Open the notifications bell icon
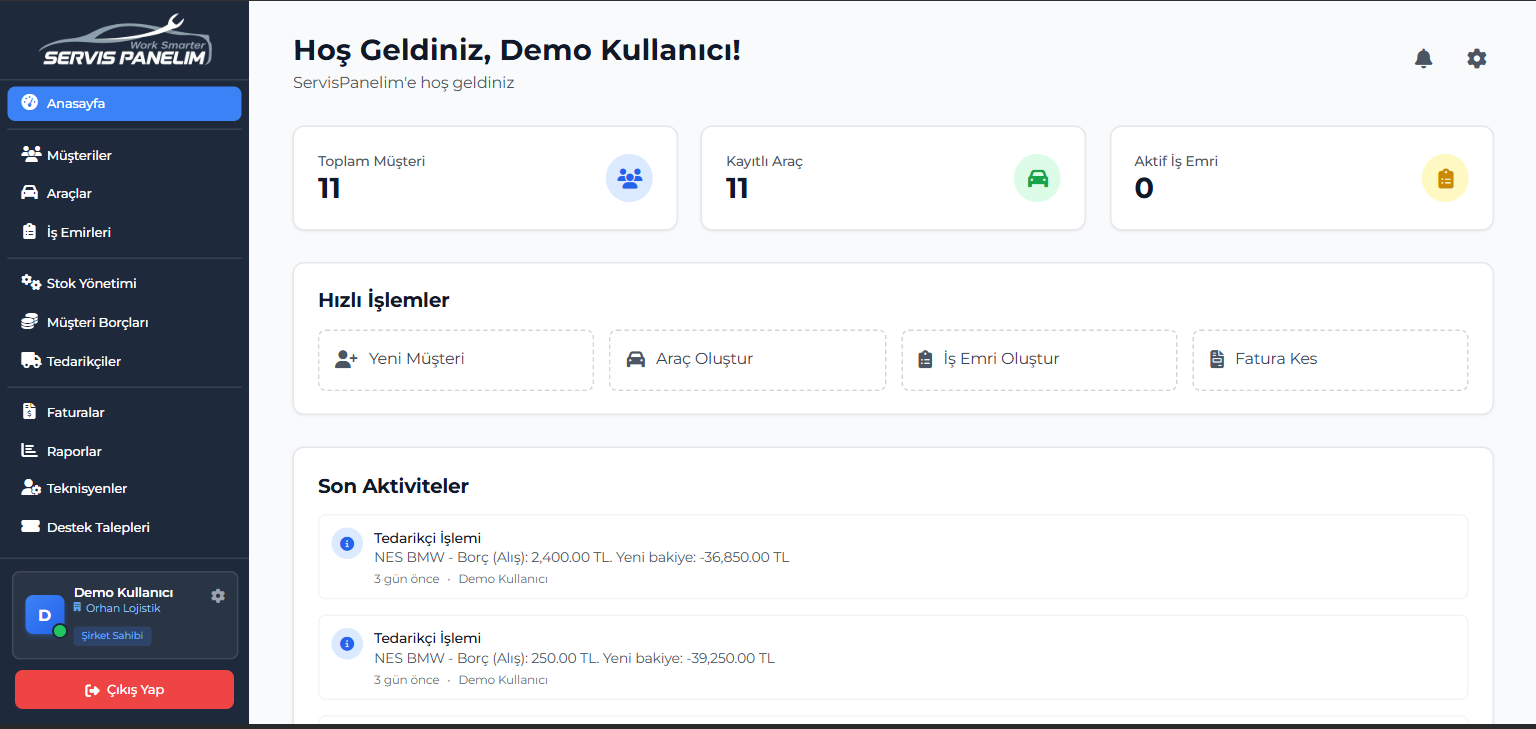 [1423, 58]
